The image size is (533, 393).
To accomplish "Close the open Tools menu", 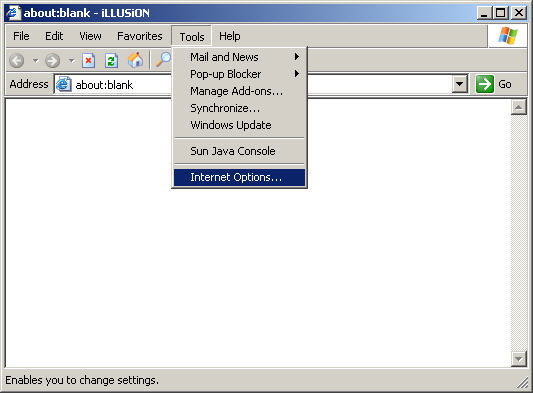I will (x=192, y=36).
